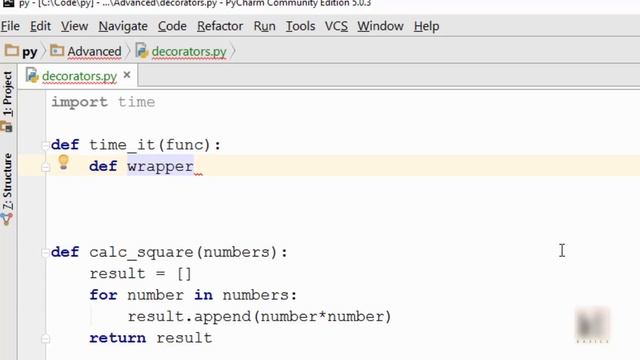Screen dimensions: 640x360
Task: Collapse the time_it function fold marker
Action: coord(45,145)
